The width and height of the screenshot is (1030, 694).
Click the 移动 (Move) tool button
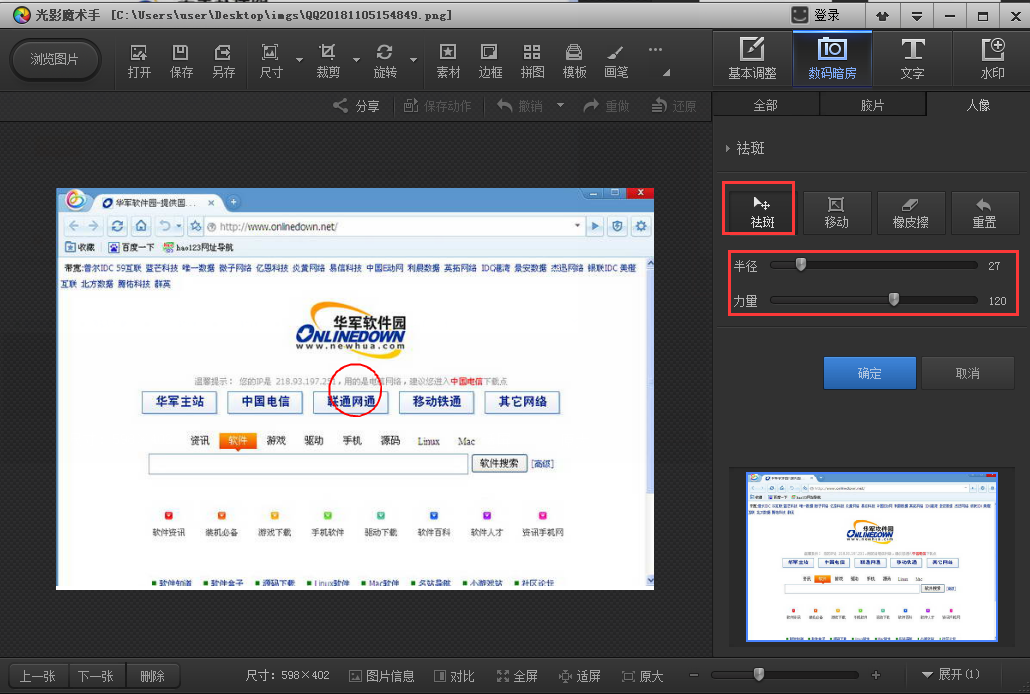(836, 212)
